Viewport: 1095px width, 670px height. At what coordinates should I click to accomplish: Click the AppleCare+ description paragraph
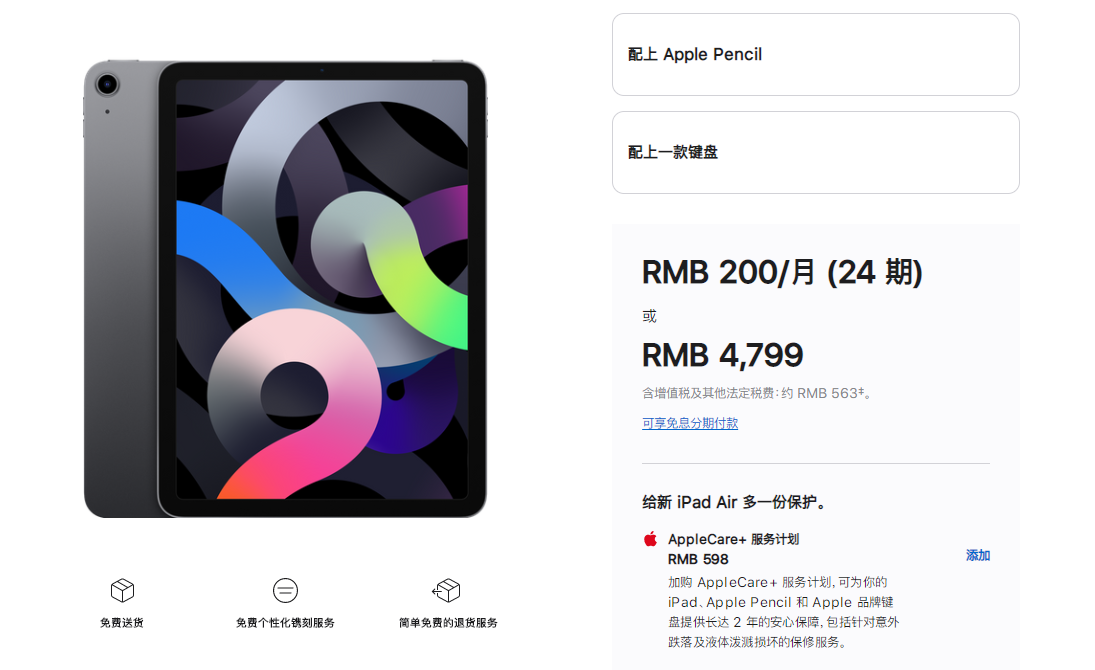[x=784, y=612]
